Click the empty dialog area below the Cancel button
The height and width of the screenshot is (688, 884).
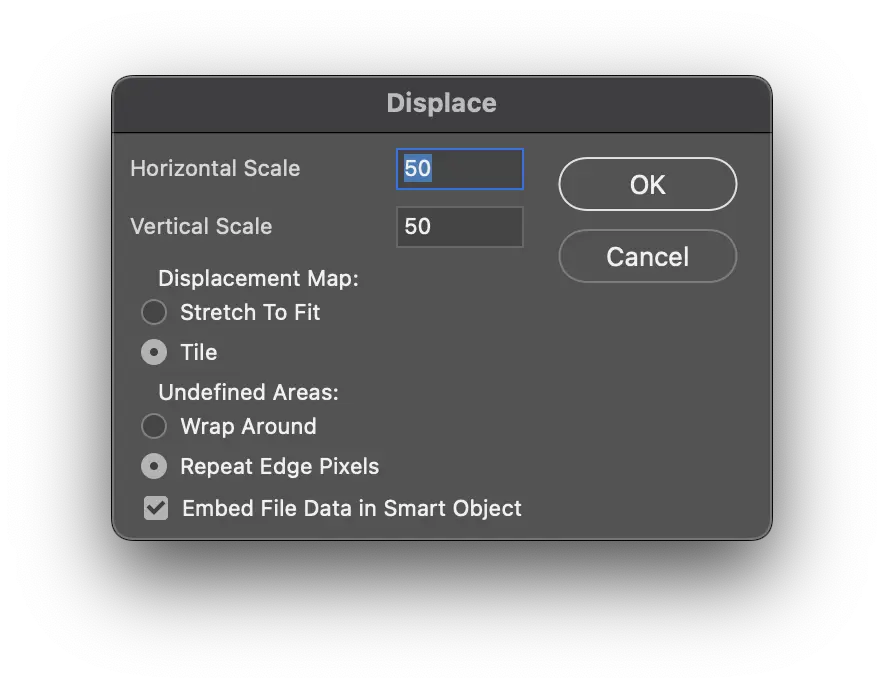[x=647, y=400]
